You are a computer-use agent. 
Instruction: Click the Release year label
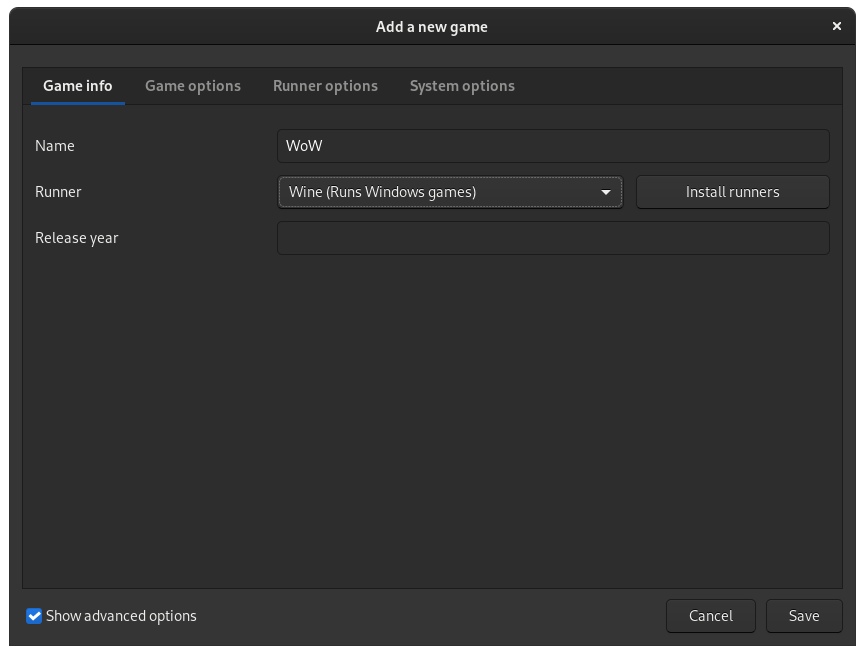pyautogui.click(x=77, y=238)
